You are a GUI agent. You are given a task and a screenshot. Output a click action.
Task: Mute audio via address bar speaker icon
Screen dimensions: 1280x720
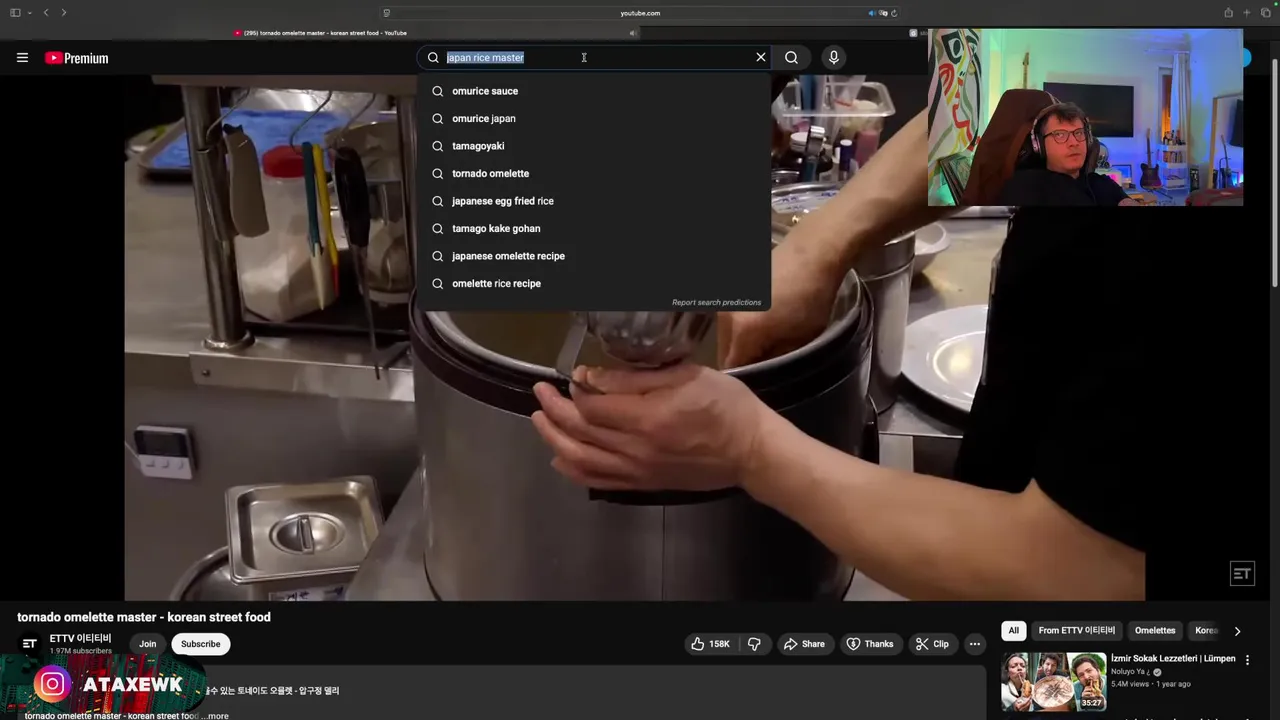[872, 13]
